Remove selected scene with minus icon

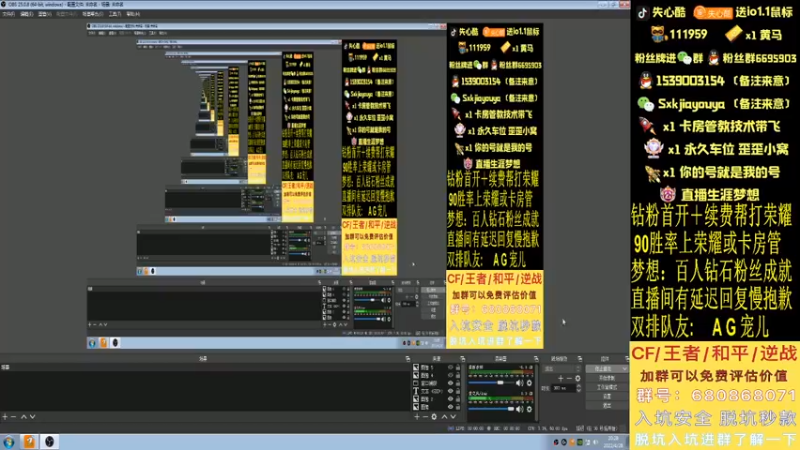coord(14,416)
